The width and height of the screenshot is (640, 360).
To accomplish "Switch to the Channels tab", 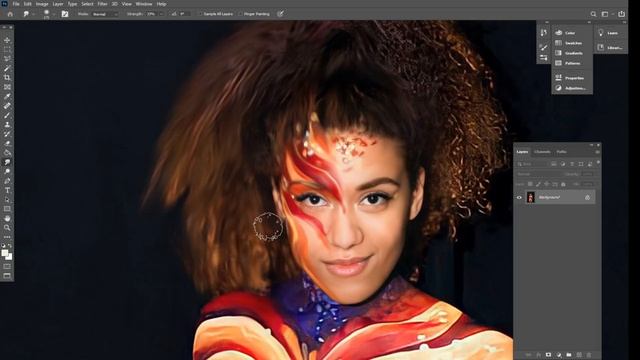I will (542, 152).
